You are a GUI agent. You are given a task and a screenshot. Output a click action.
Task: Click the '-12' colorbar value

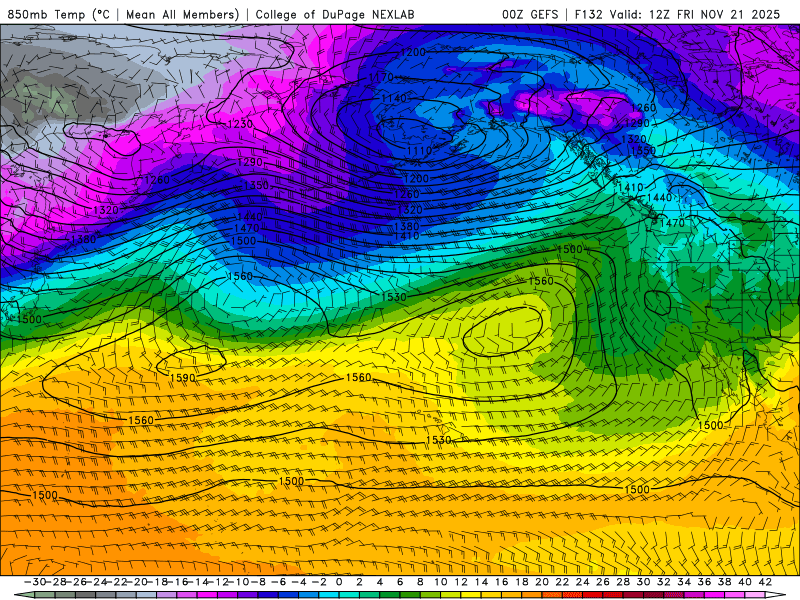tap(218, 582)
